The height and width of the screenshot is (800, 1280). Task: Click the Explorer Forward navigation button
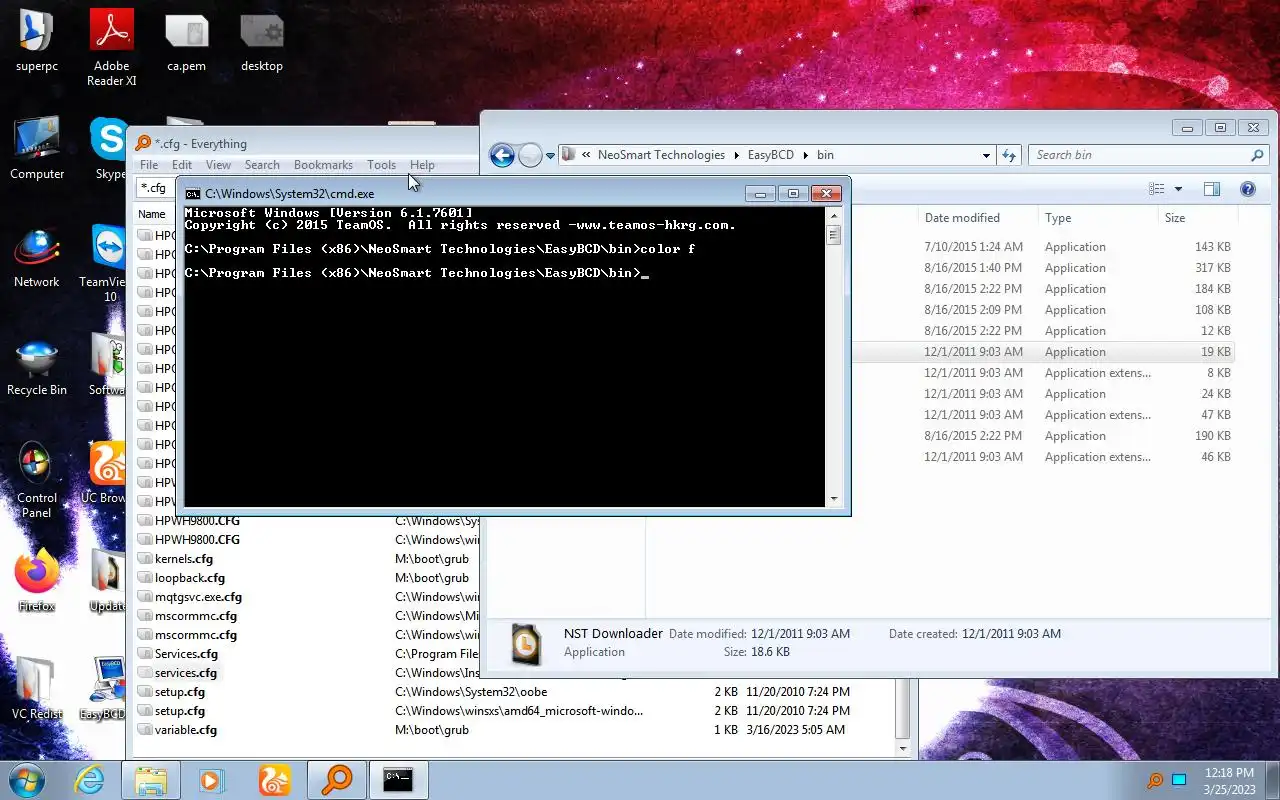click(x=530, y=155)
